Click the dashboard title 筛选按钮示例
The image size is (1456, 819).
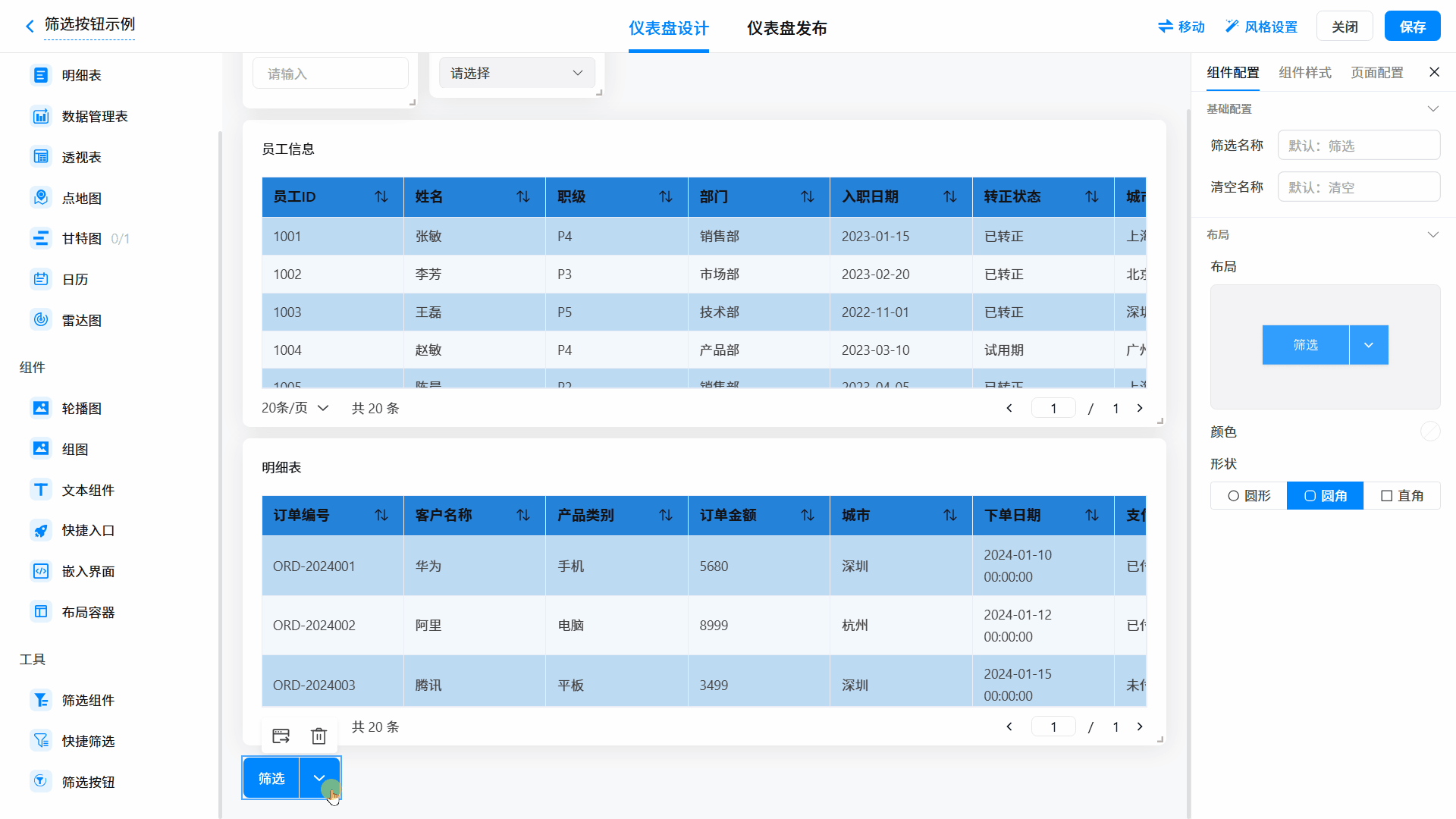tap(89, 25)
